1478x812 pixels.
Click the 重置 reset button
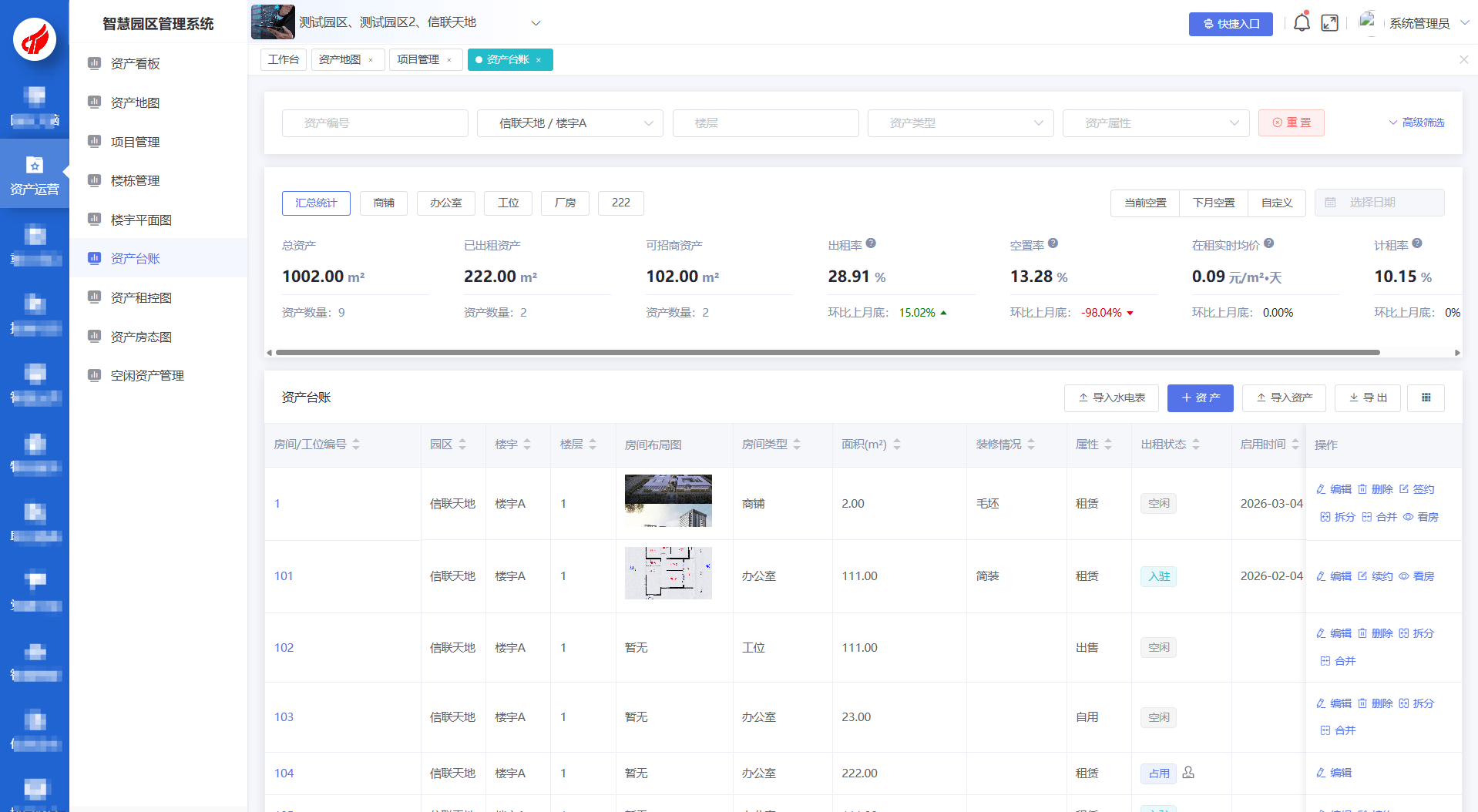[x=1291, y=123]
